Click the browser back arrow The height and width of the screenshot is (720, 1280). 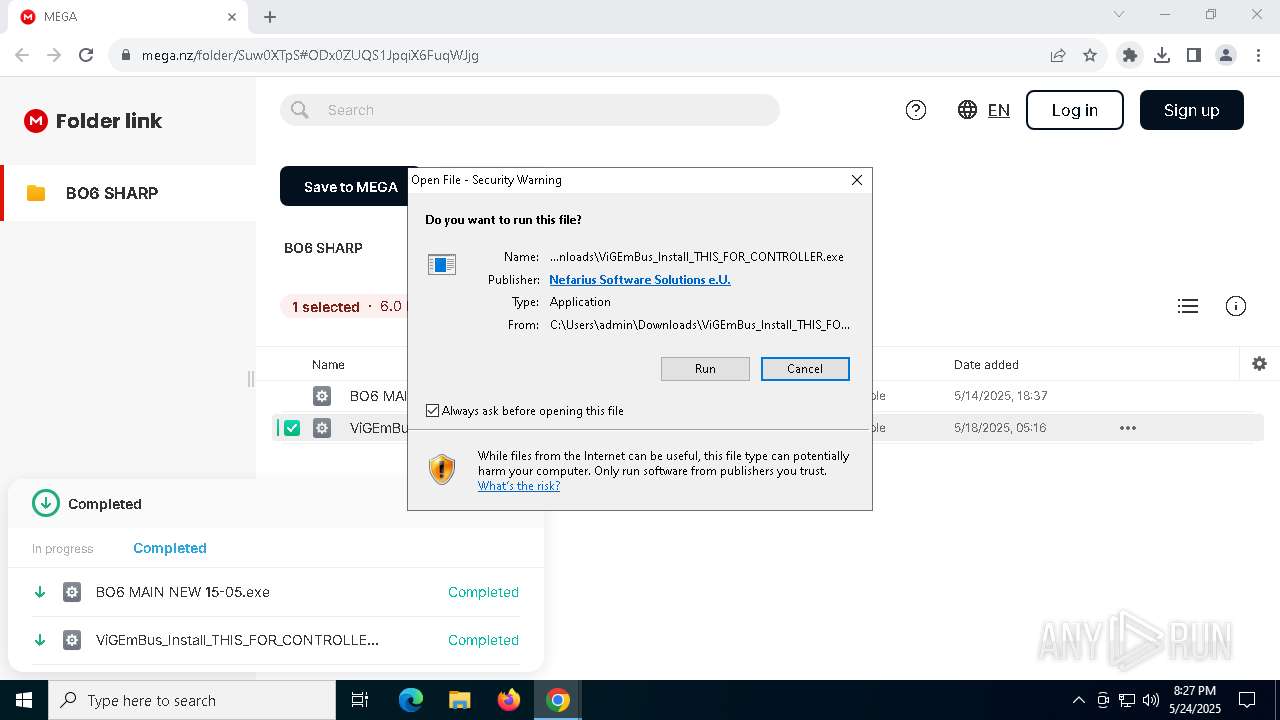(x=22, y=55)
